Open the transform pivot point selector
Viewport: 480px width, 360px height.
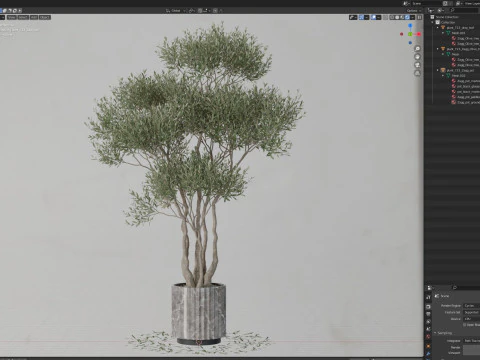192,11
